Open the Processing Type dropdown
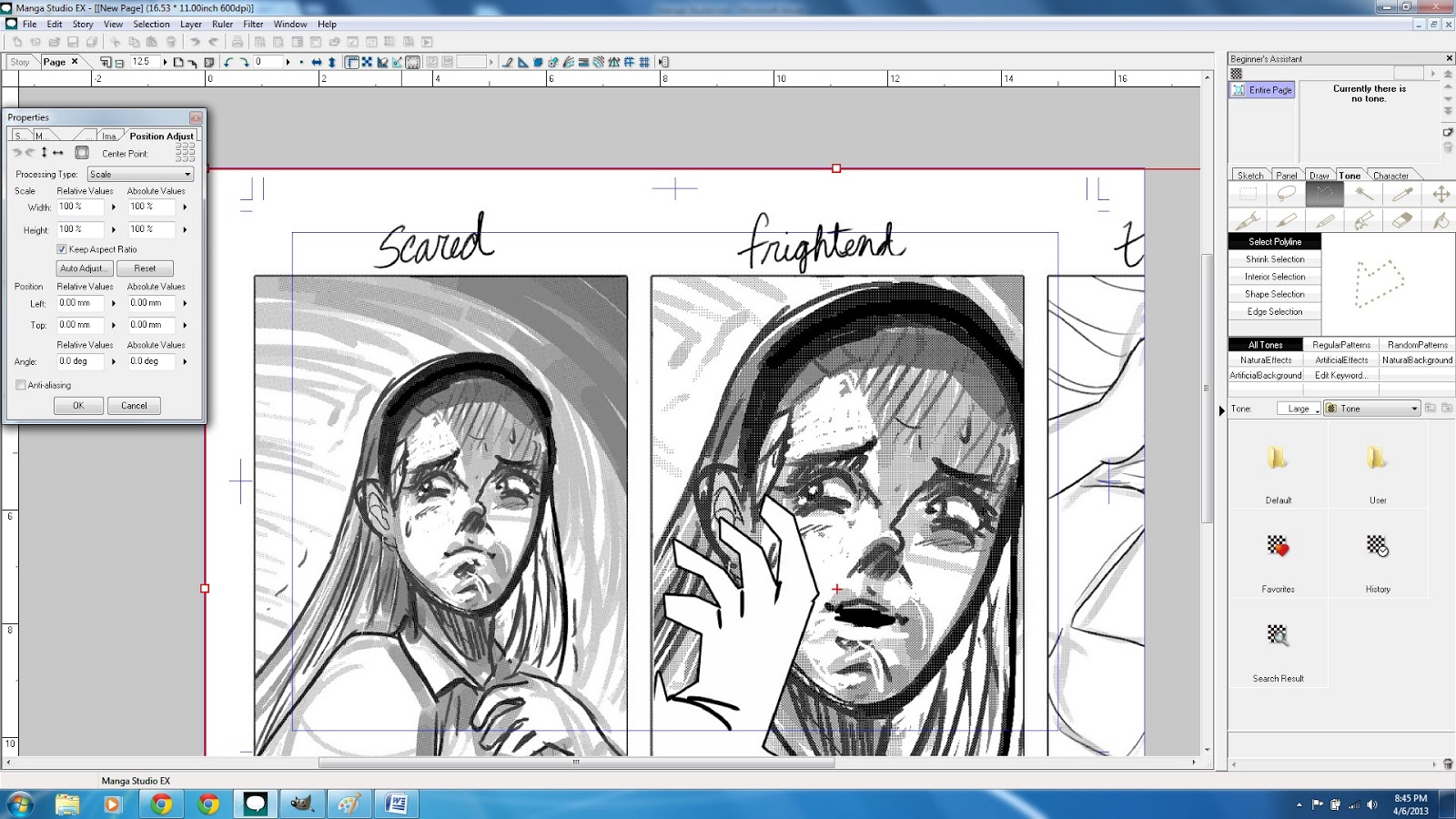 [141, 174]
